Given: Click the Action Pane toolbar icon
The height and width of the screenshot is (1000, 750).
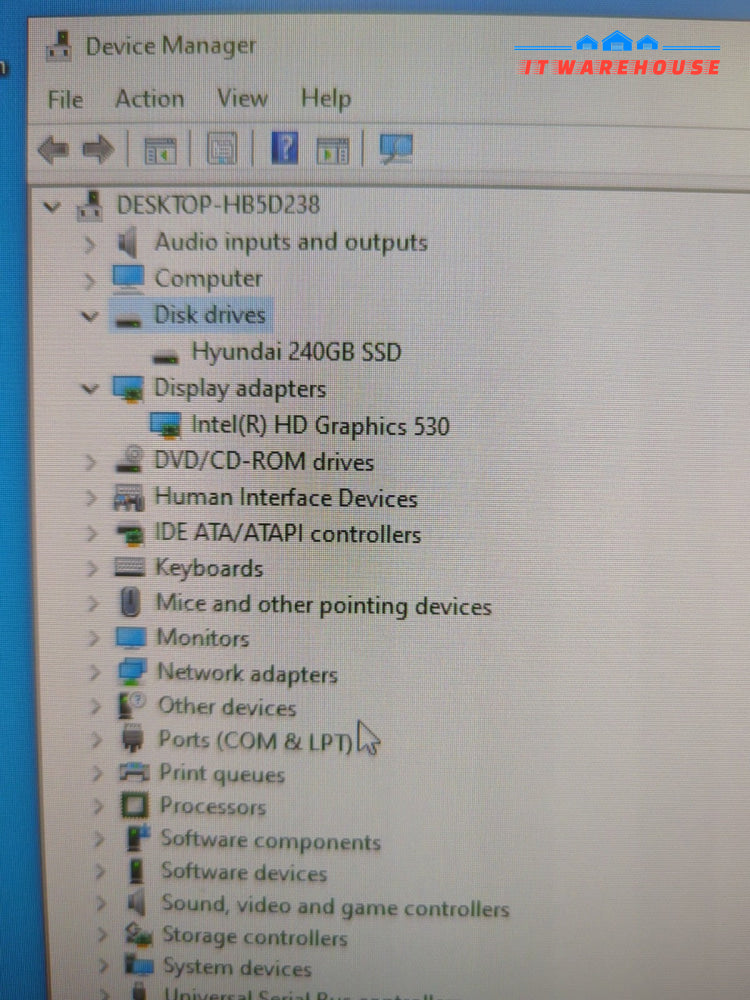Looking at the screenshot, I should pos(333,151).
